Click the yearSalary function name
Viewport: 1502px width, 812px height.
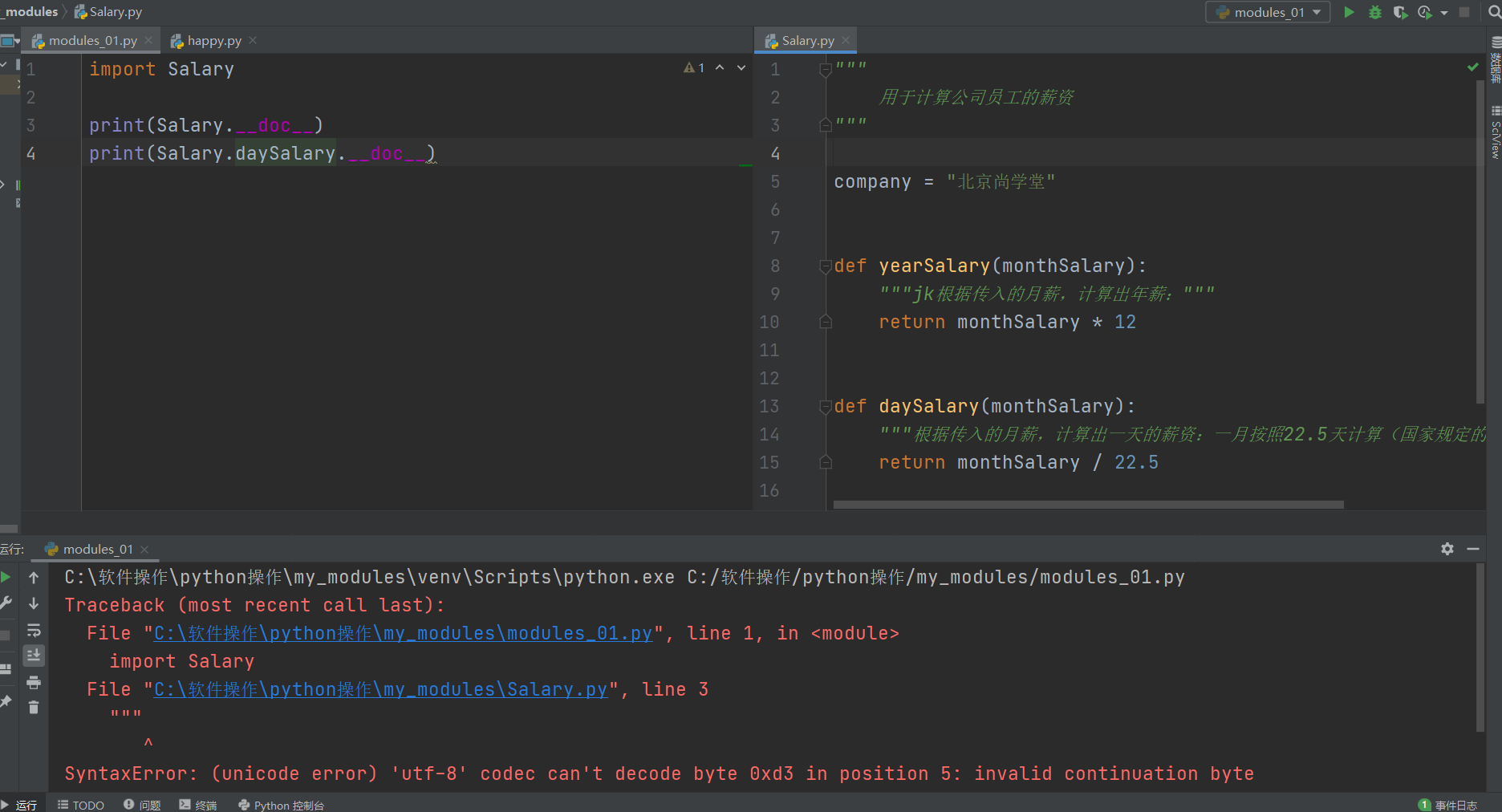point(934,266)
